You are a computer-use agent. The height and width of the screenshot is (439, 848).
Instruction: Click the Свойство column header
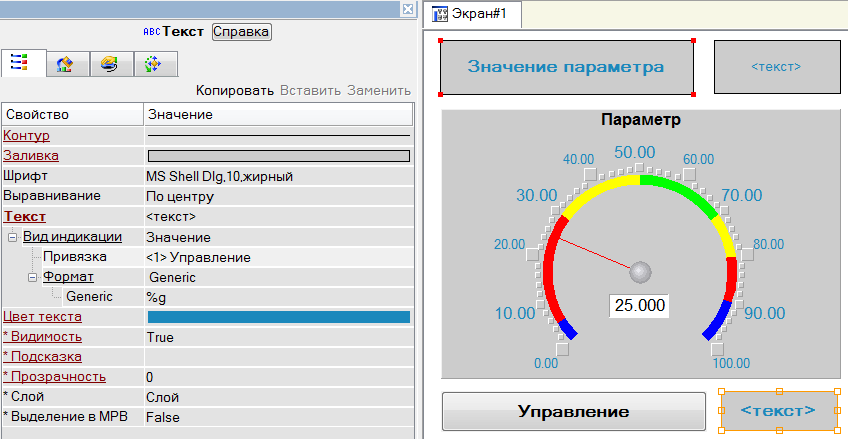click(74, 115)
